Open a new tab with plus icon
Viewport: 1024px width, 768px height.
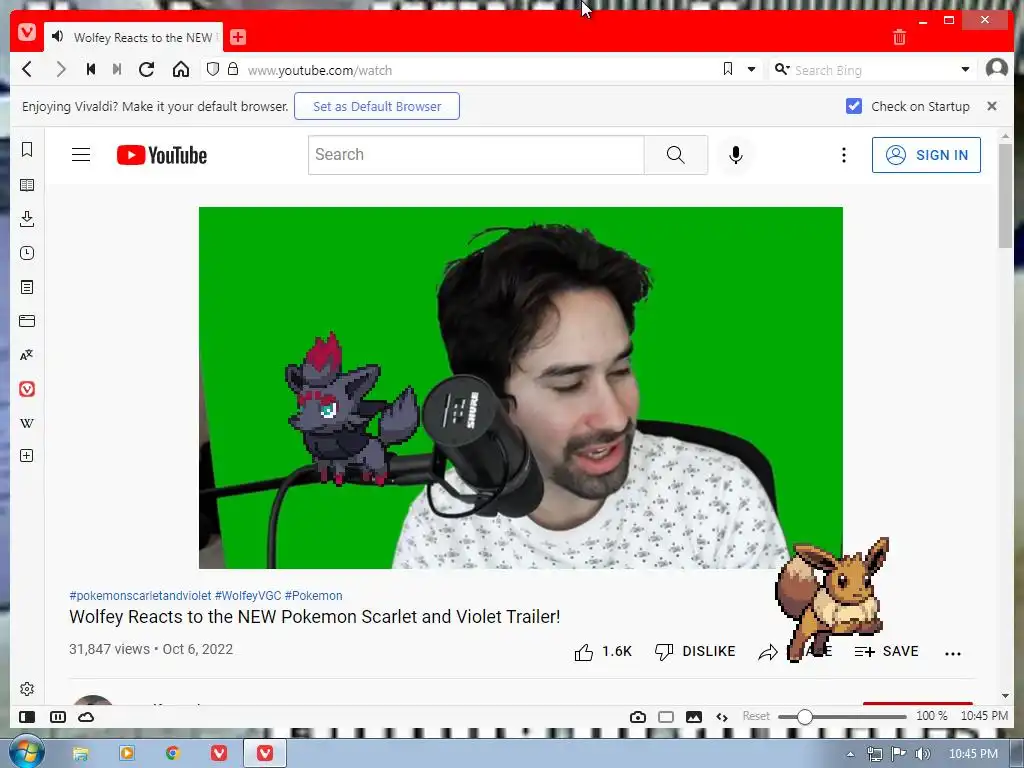(x=238, y=37)
